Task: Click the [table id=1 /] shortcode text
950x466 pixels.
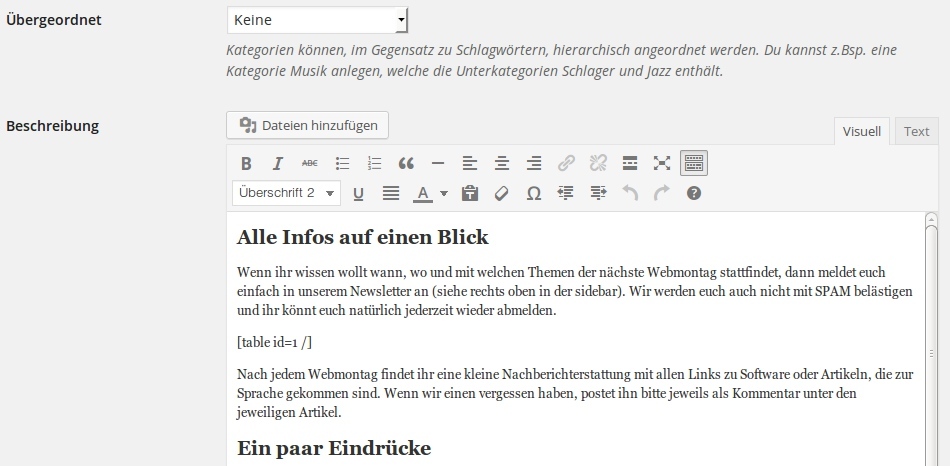Action: (x=274, y=342)
